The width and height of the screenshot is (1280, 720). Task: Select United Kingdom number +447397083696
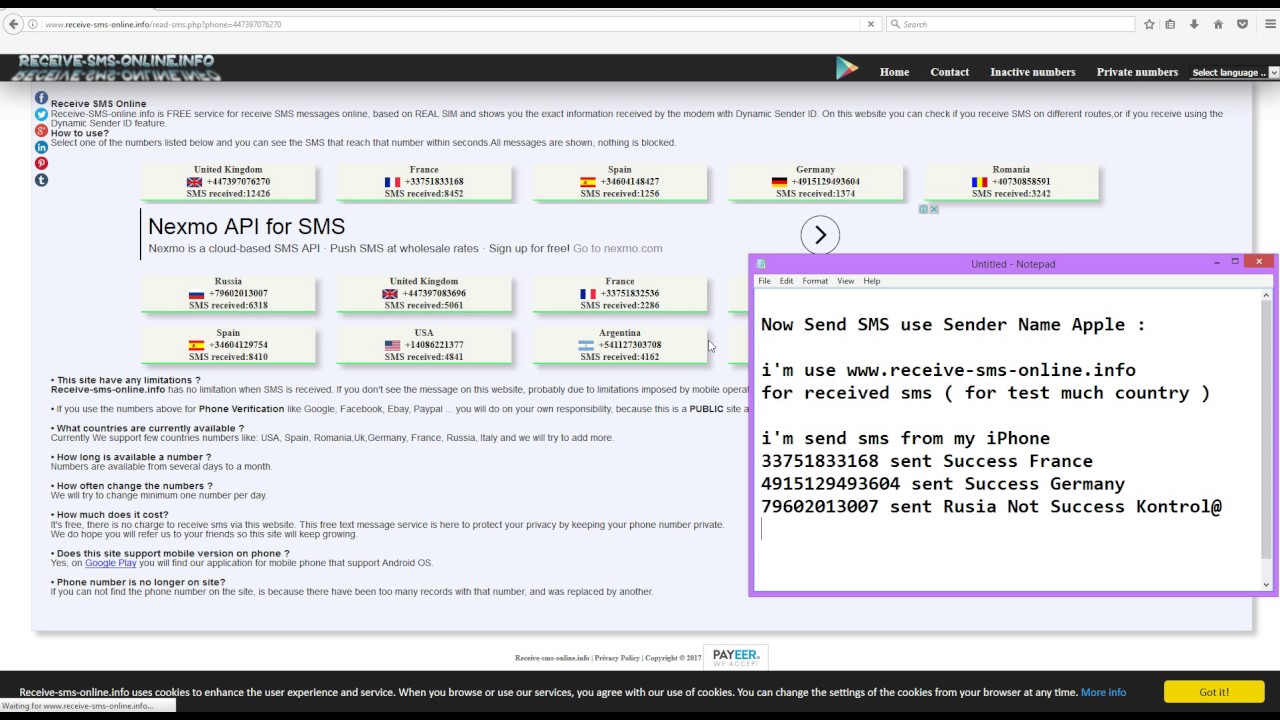[x=424, y=294]
